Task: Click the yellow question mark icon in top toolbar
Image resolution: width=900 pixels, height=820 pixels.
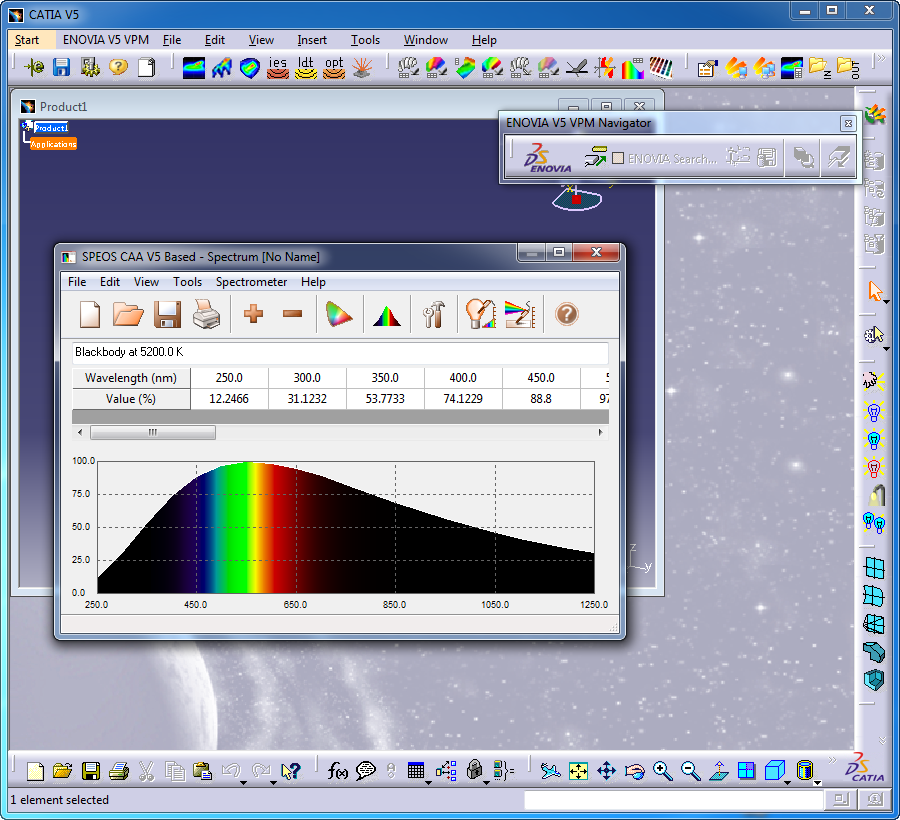Action: (118, 67)
